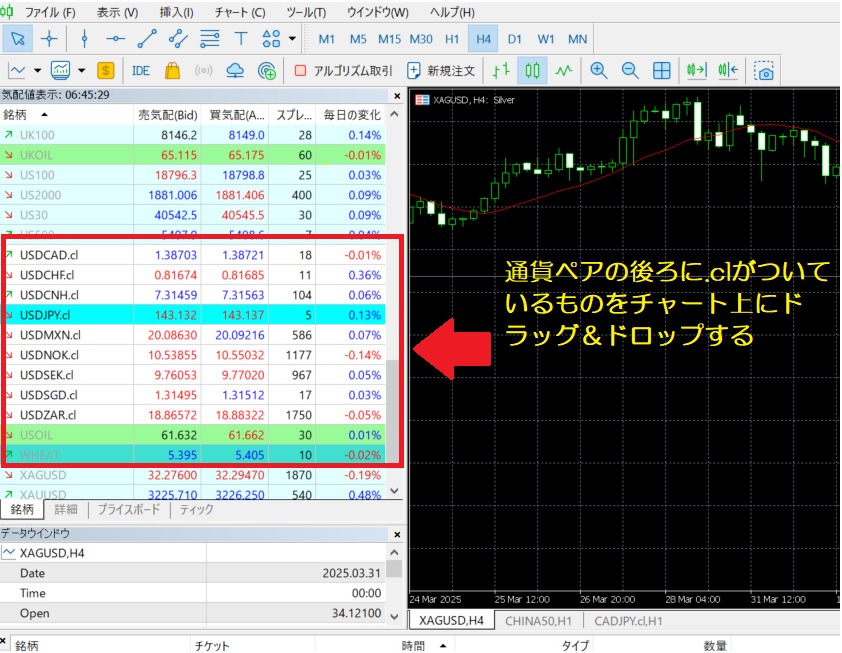The width and height of the screenshot is (842, 653).
Task: Open the チャート (C) menu
Action: [240, 12]
